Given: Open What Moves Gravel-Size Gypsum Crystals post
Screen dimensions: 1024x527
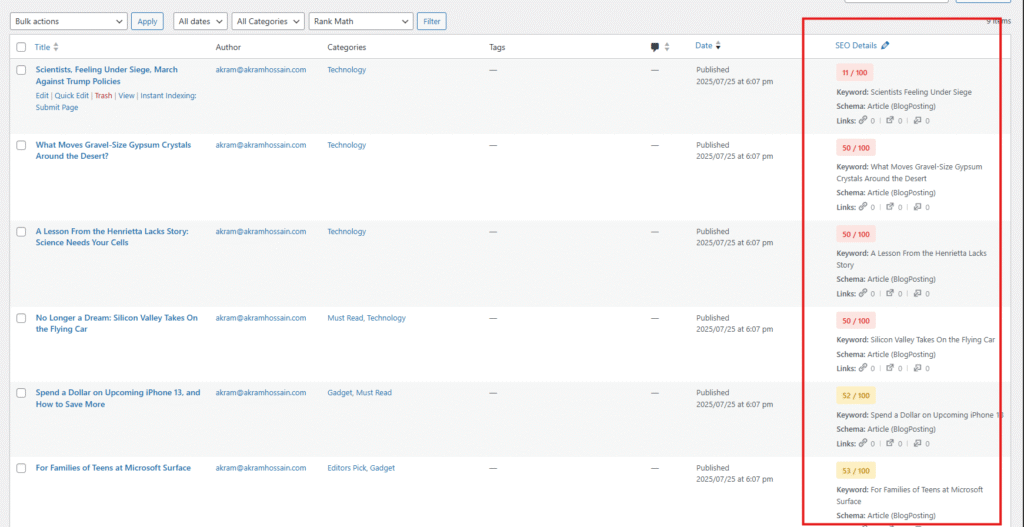Looking at the screenshot, I should pyautogui.click(x=113, y=151).
